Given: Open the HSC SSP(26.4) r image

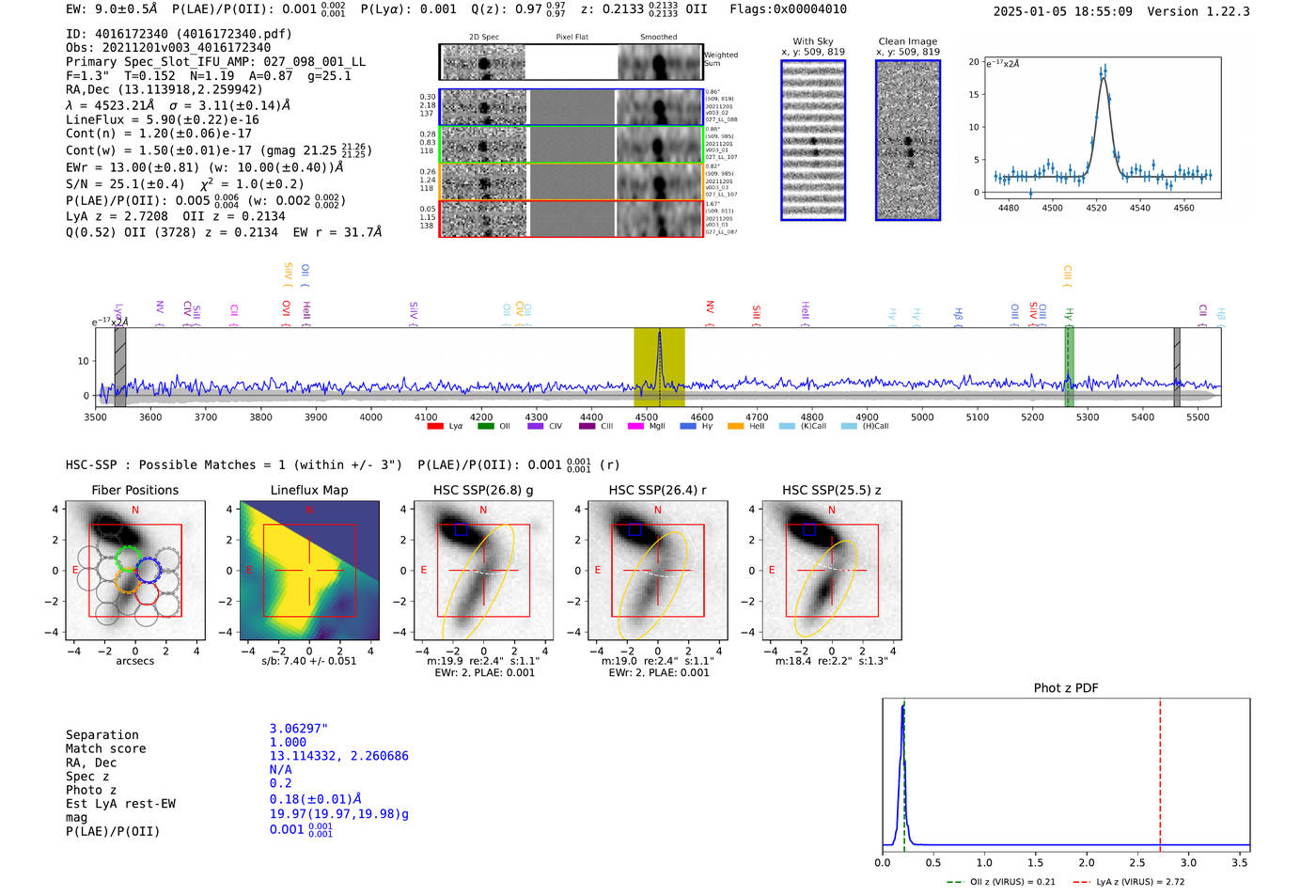Looking at the screenshot, I should click(658, 570).
